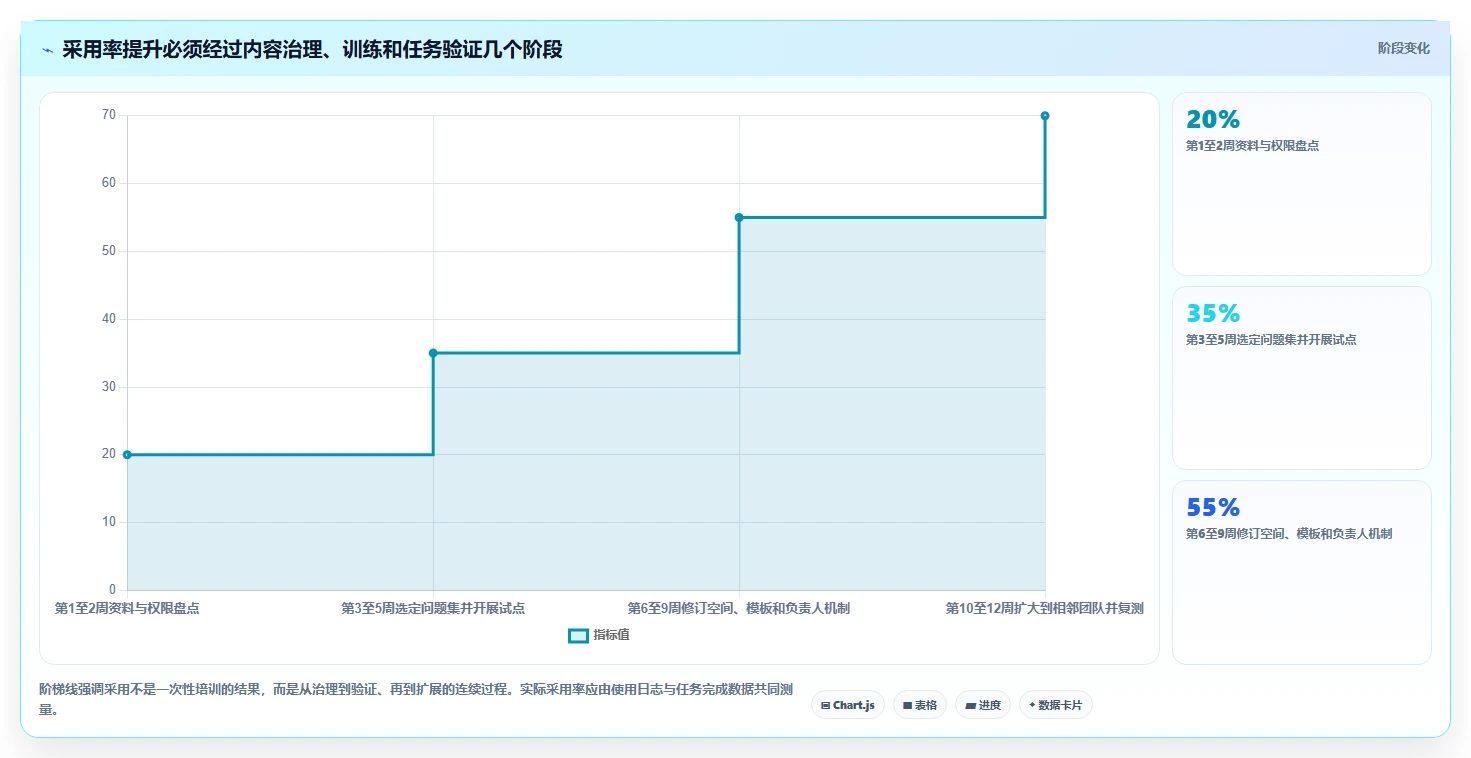Viewport: 1471px width, 758px height.
Task: Click the 数据卡片 tag chip
Action: pos(1055,705)
